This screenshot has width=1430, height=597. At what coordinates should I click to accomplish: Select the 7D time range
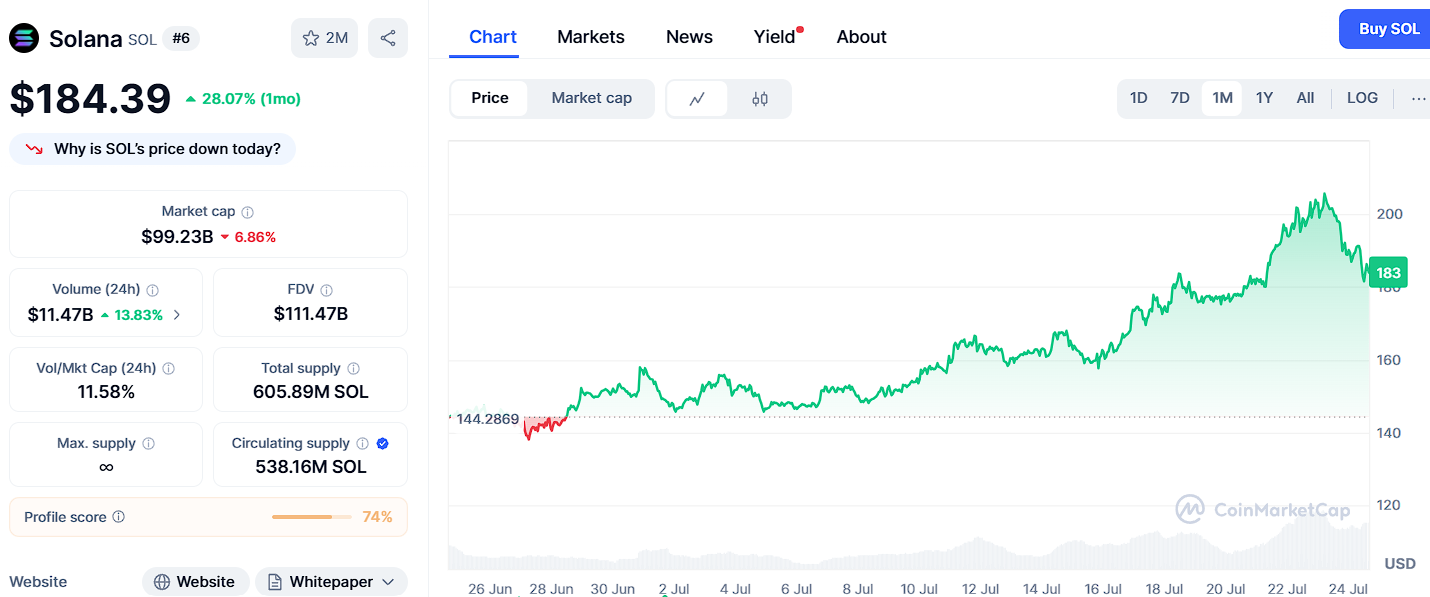[x=1180, y=98]
